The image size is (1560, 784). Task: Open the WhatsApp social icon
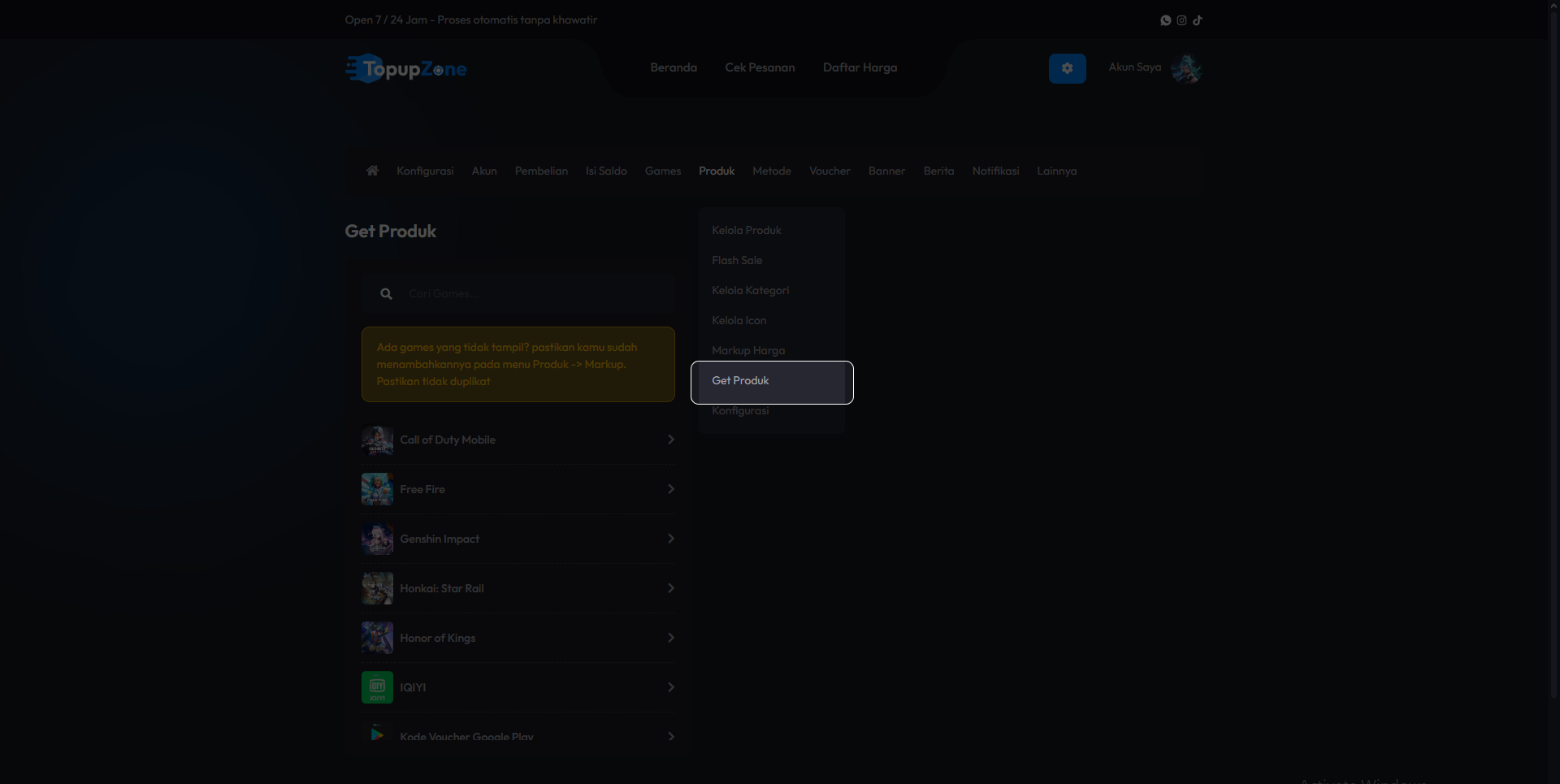[x=1165, y=20]
